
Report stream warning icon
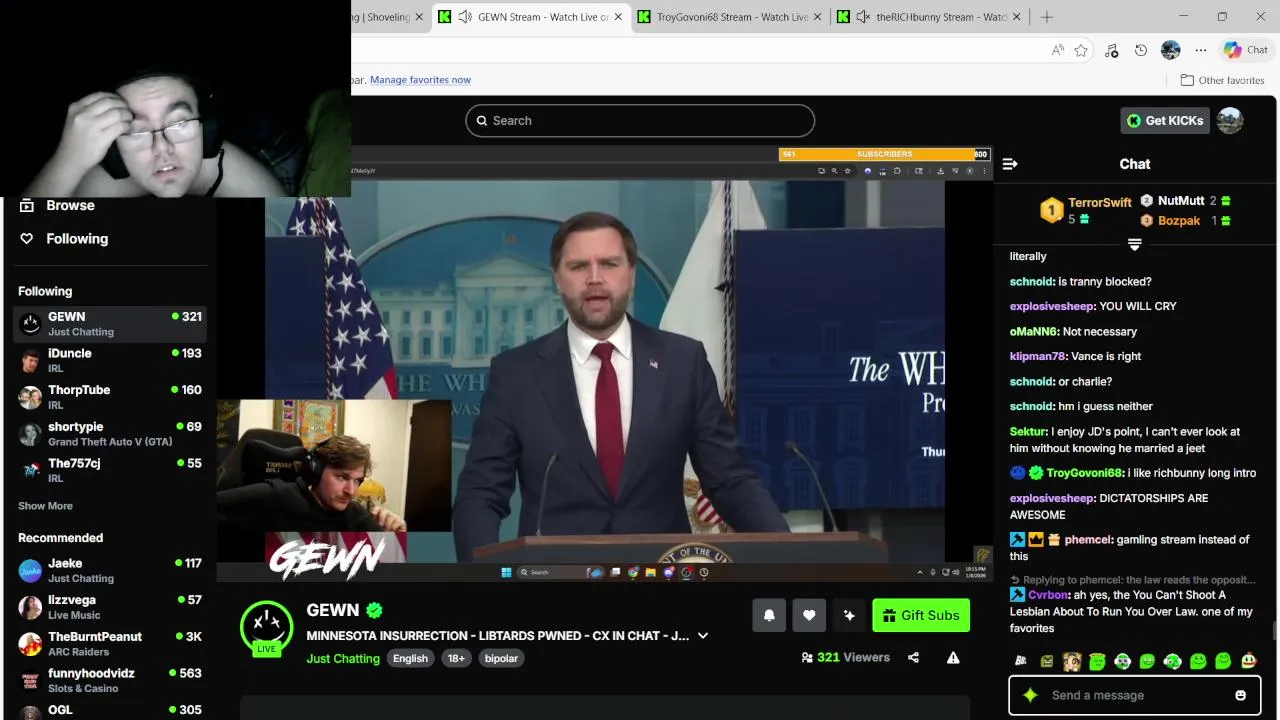tap(953, 657)
